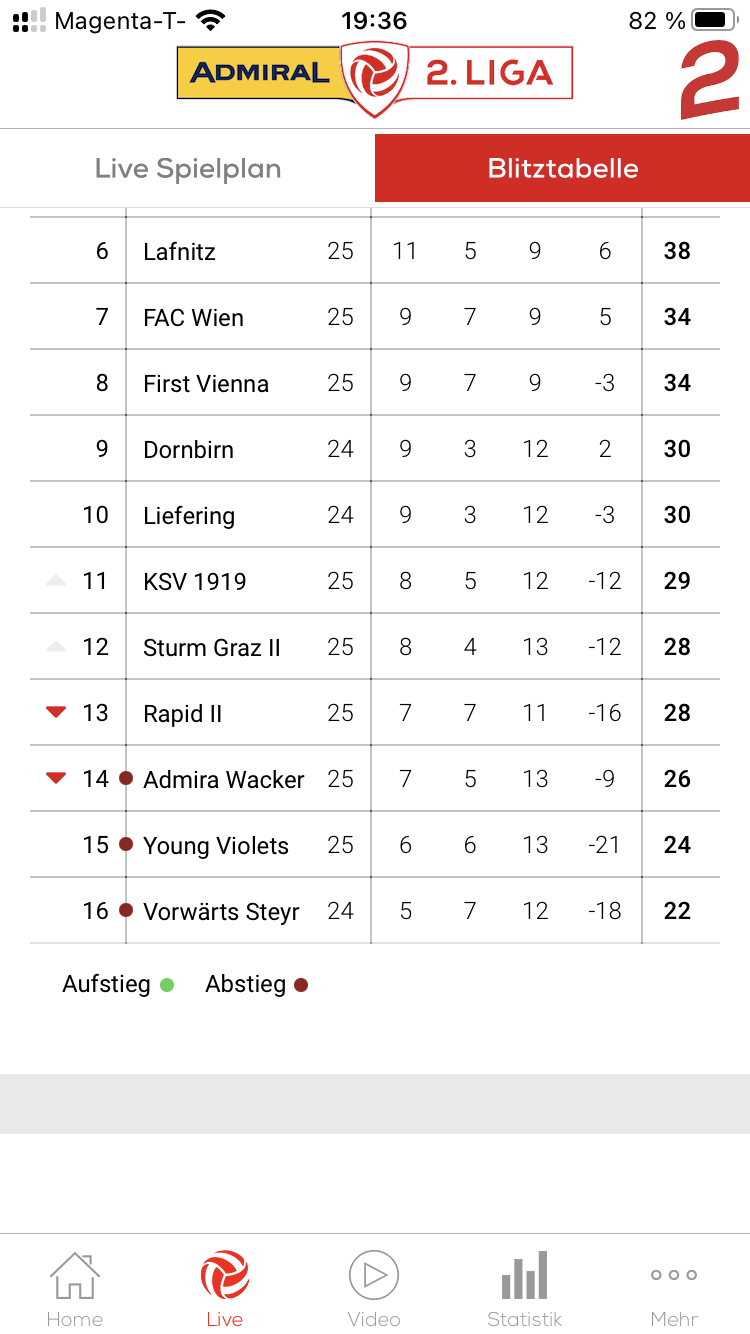
Task: Open the Mehr three-dots icon
Action: (674, 1275)
